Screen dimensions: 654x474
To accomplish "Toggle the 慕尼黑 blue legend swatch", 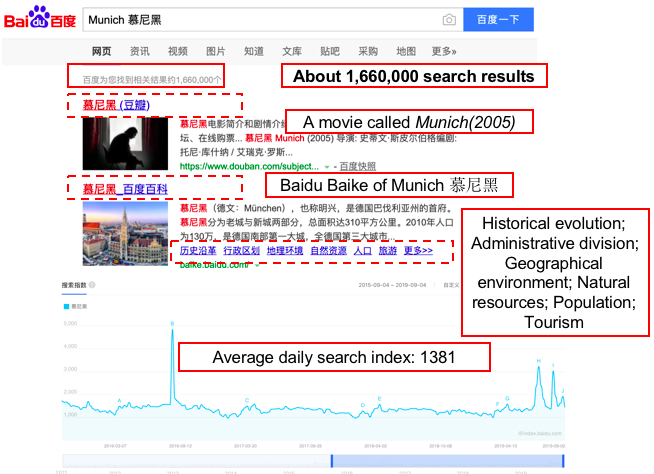I will [x=66, y=307].
